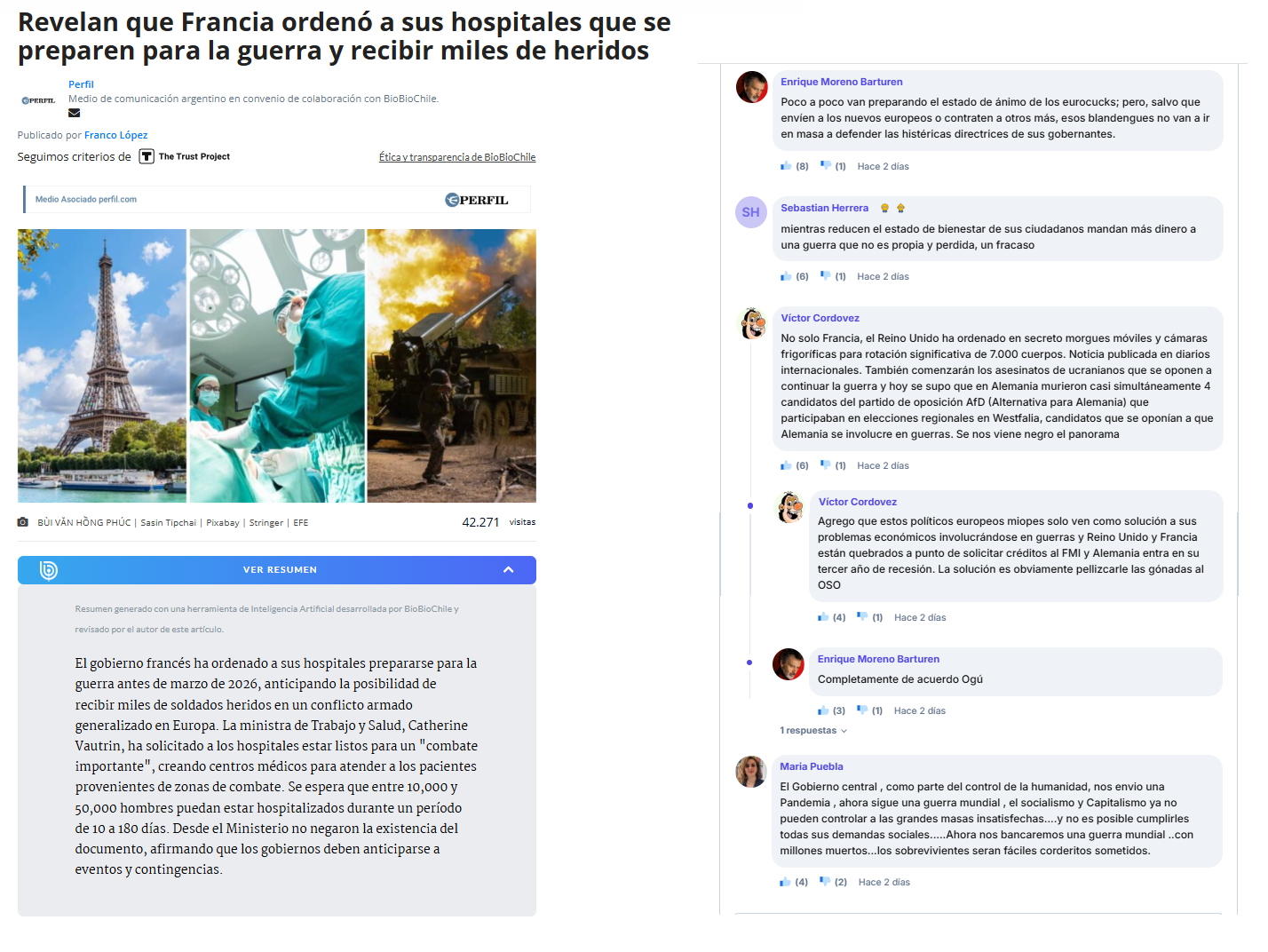Screen dimensions: 1268x952
Task: Like the 'Completamente de acuerdo Ogú' reply
Action: [x=823, y=710]
